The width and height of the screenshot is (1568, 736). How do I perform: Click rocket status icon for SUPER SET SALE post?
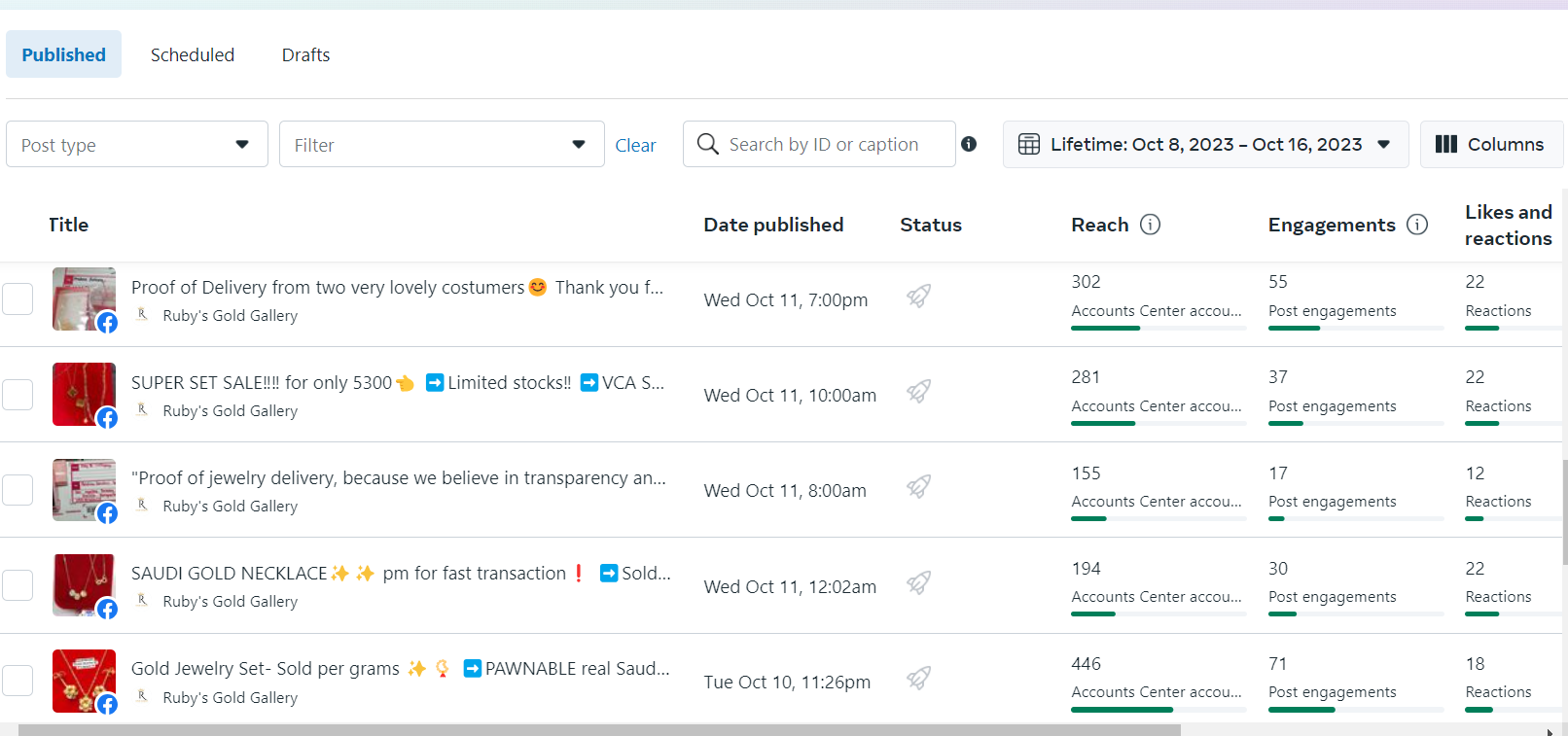[x=918, y=391]
